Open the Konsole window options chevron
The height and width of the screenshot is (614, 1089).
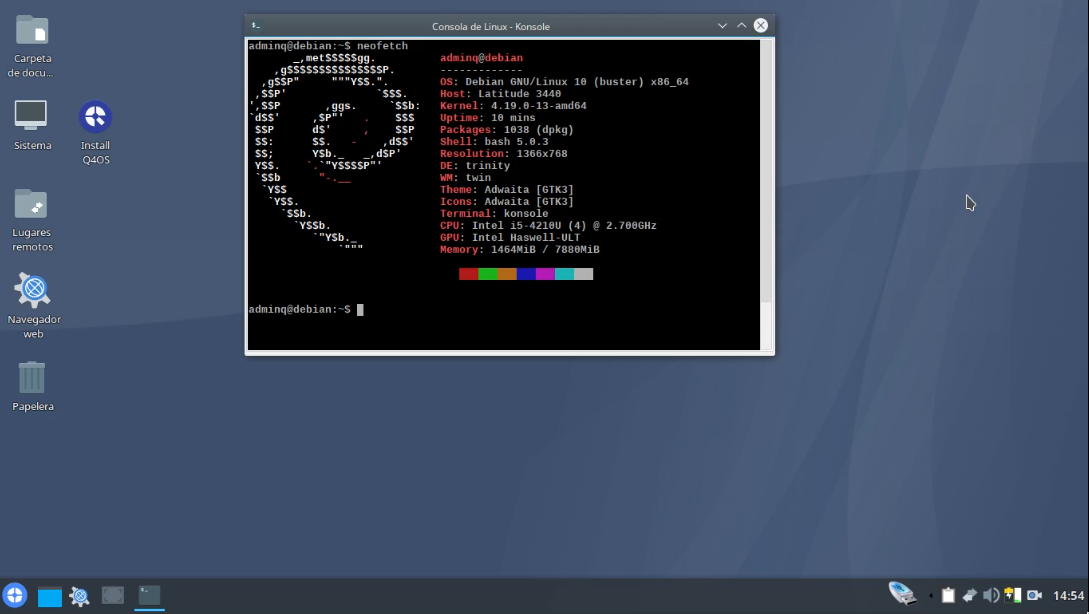(722, 25)
